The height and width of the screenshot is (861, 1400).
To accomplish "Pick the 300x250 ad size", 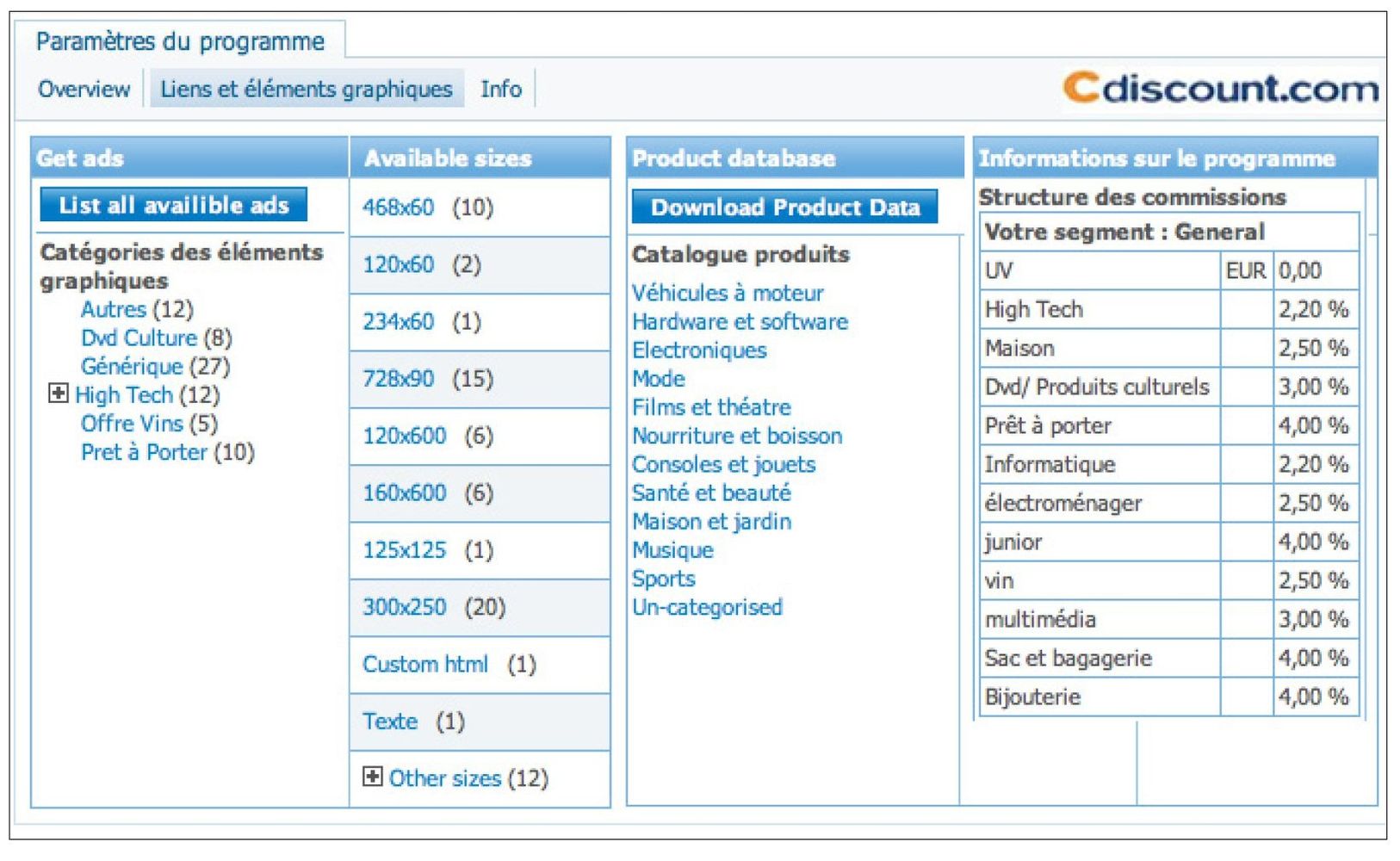I will pyautogui.click(x=404, y=607).
